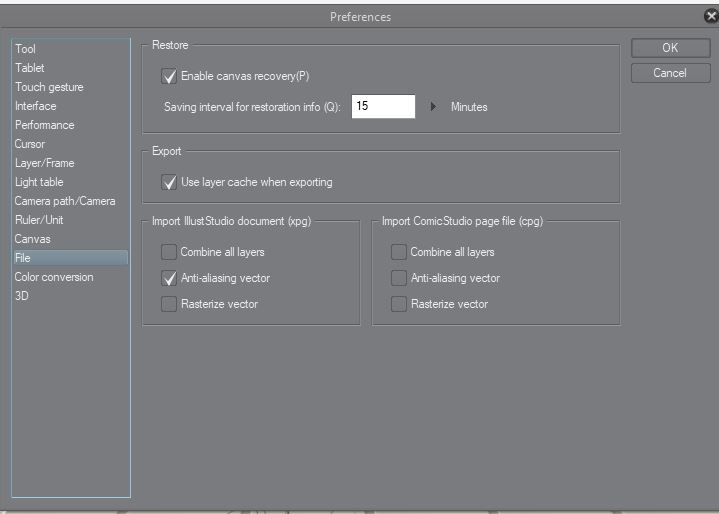719x514 pixels.
Task: Enable Anti-aliasing vector for ComicStudio page
Action: (399, 278)
